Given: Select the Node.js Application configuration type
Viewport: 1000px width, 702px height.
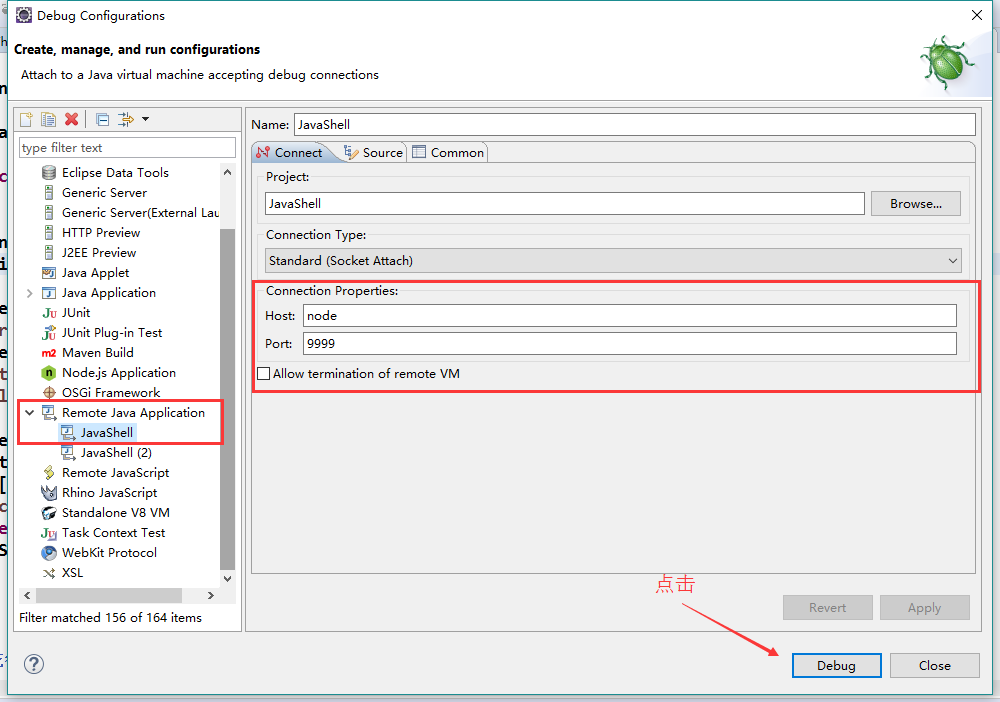Looking at the screenshot, I should (x=118, y=373).
